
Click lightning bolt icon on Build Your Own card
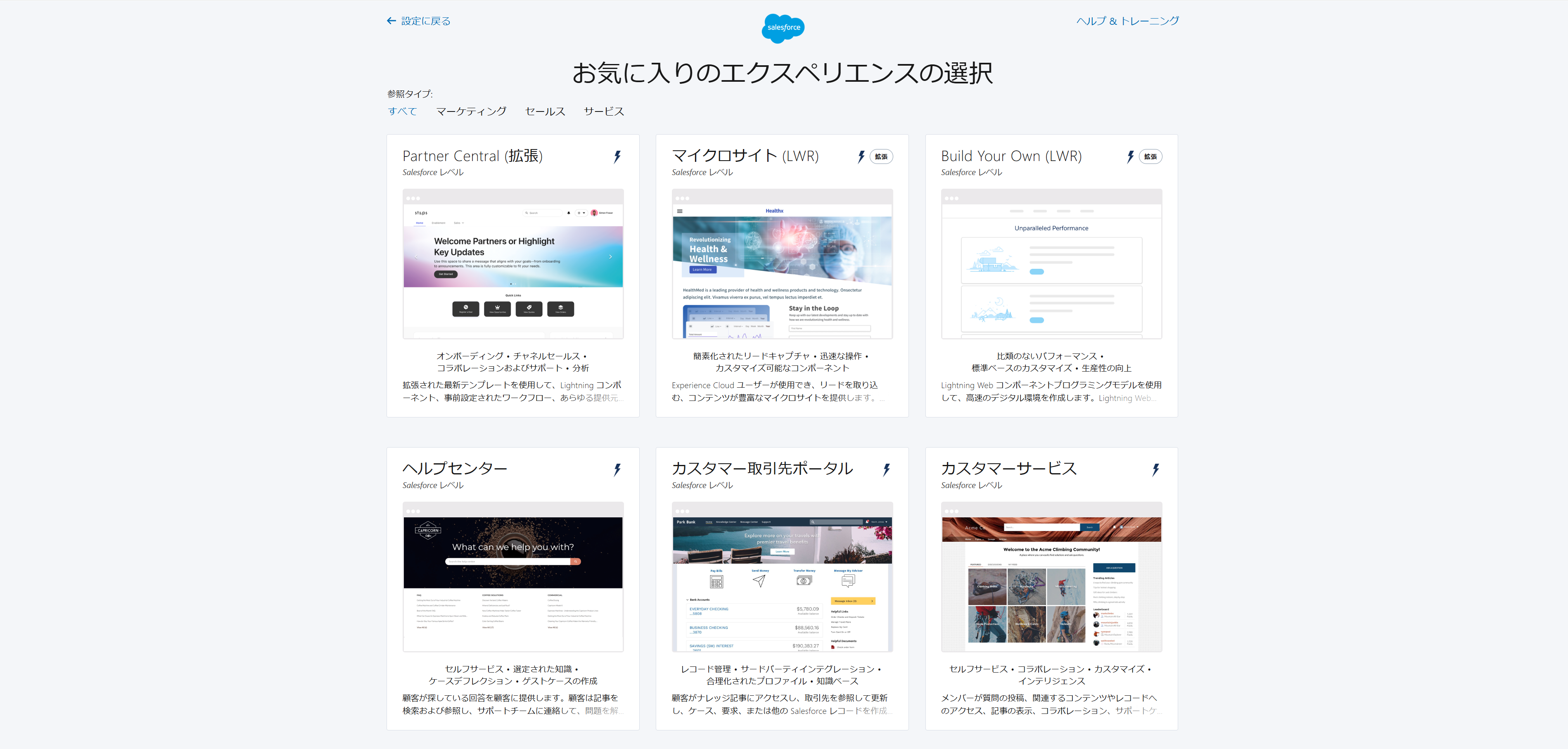[x=1130, y=156]
